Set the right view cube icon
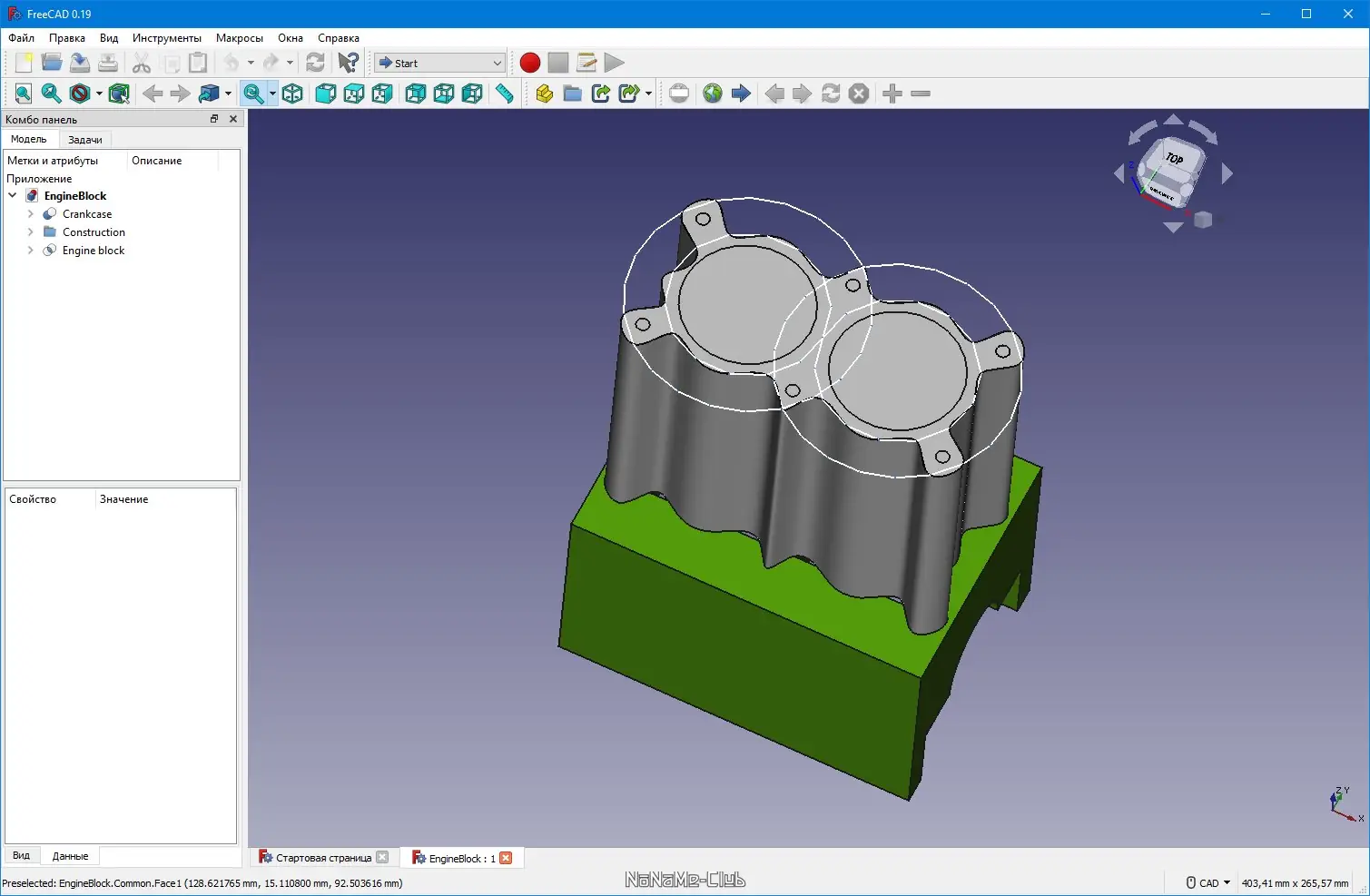This screenshot has width=1370, height=896. (x=382, y=94)
